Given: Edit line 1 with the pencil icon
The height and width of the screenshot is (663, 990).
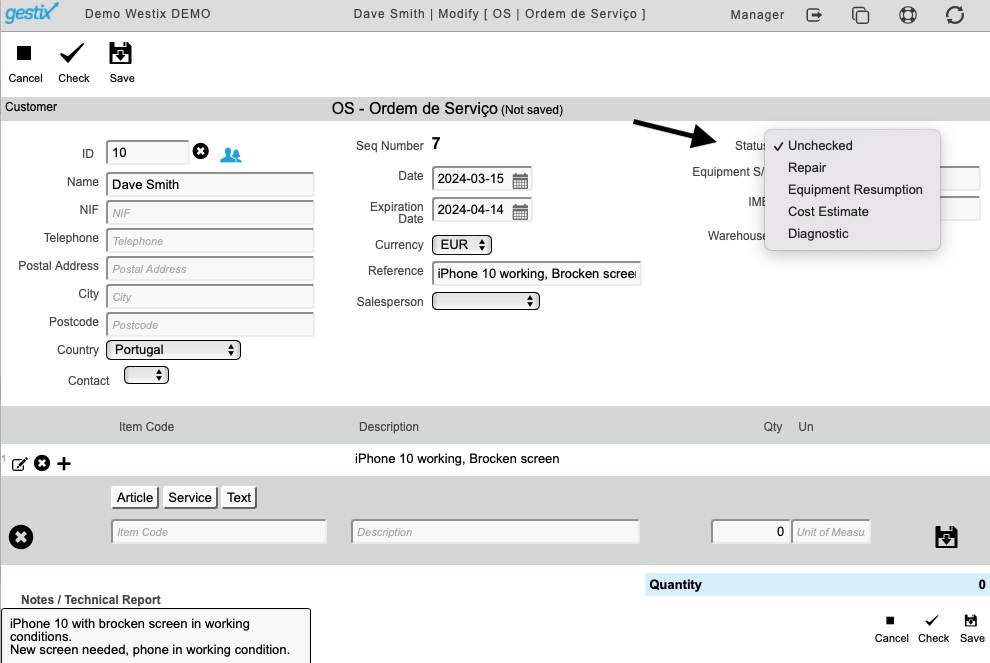Looking at the screenshot, I should [x=20, y=464].
